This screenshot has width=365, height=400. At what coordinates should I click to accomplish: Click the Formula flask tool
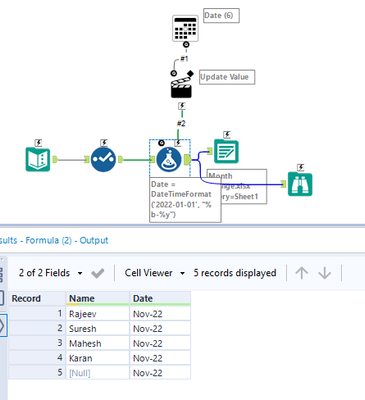[x=169, y=160]
